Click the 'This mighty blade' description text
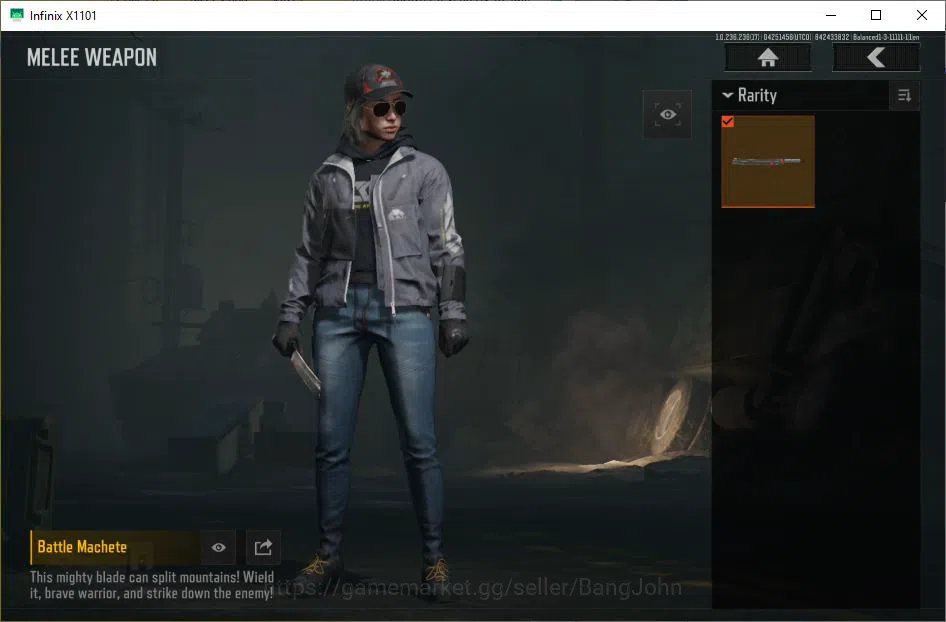Image resolution: width=946 pixels, height=622 pixels. pyautogui.click(x=151, y=585)
